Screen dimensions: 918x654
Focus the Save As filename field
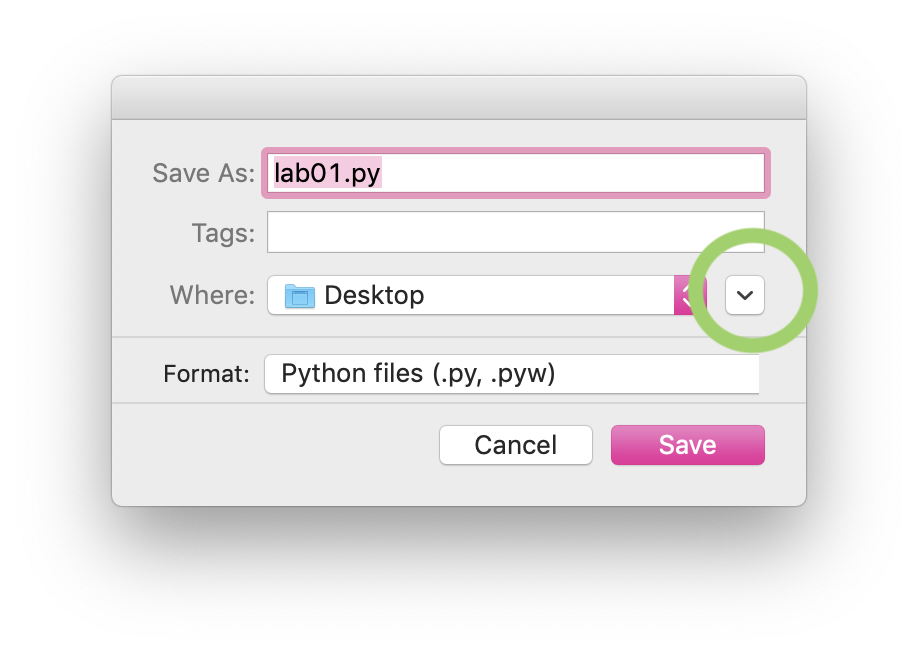(x=516, y=173)
